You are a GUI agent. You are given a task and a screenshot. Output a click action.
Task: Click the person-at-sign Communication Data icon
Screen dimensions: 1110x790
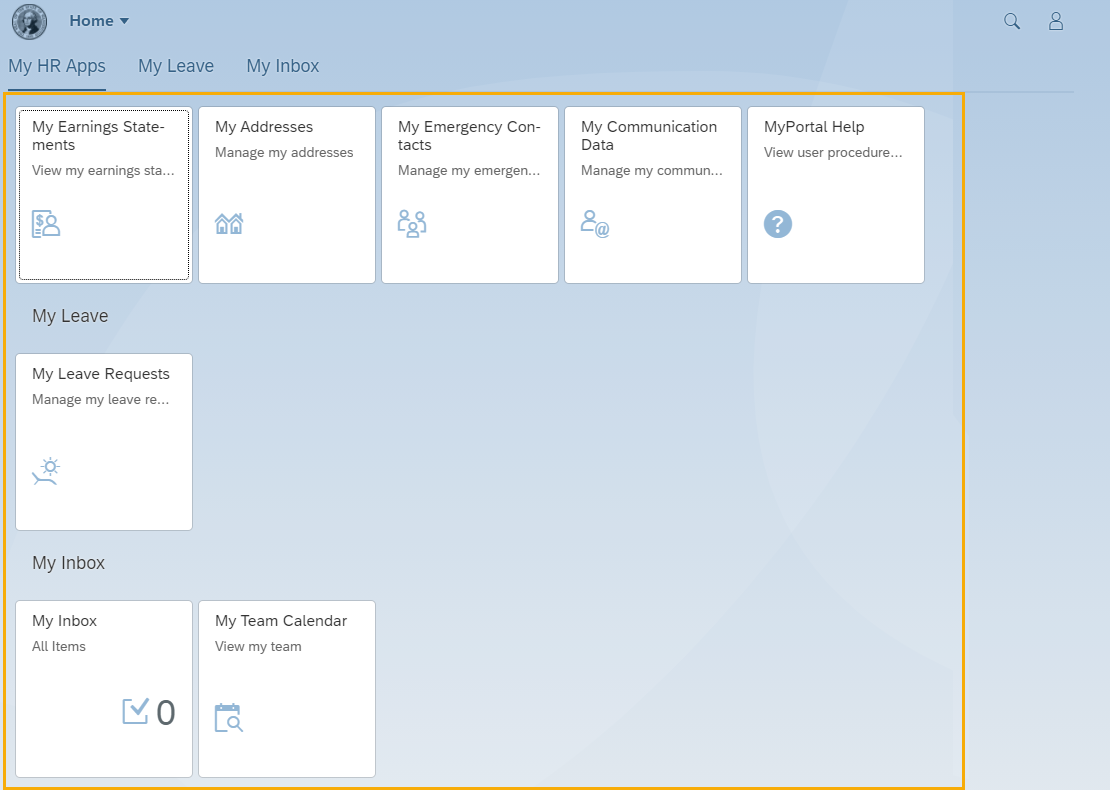595,223
